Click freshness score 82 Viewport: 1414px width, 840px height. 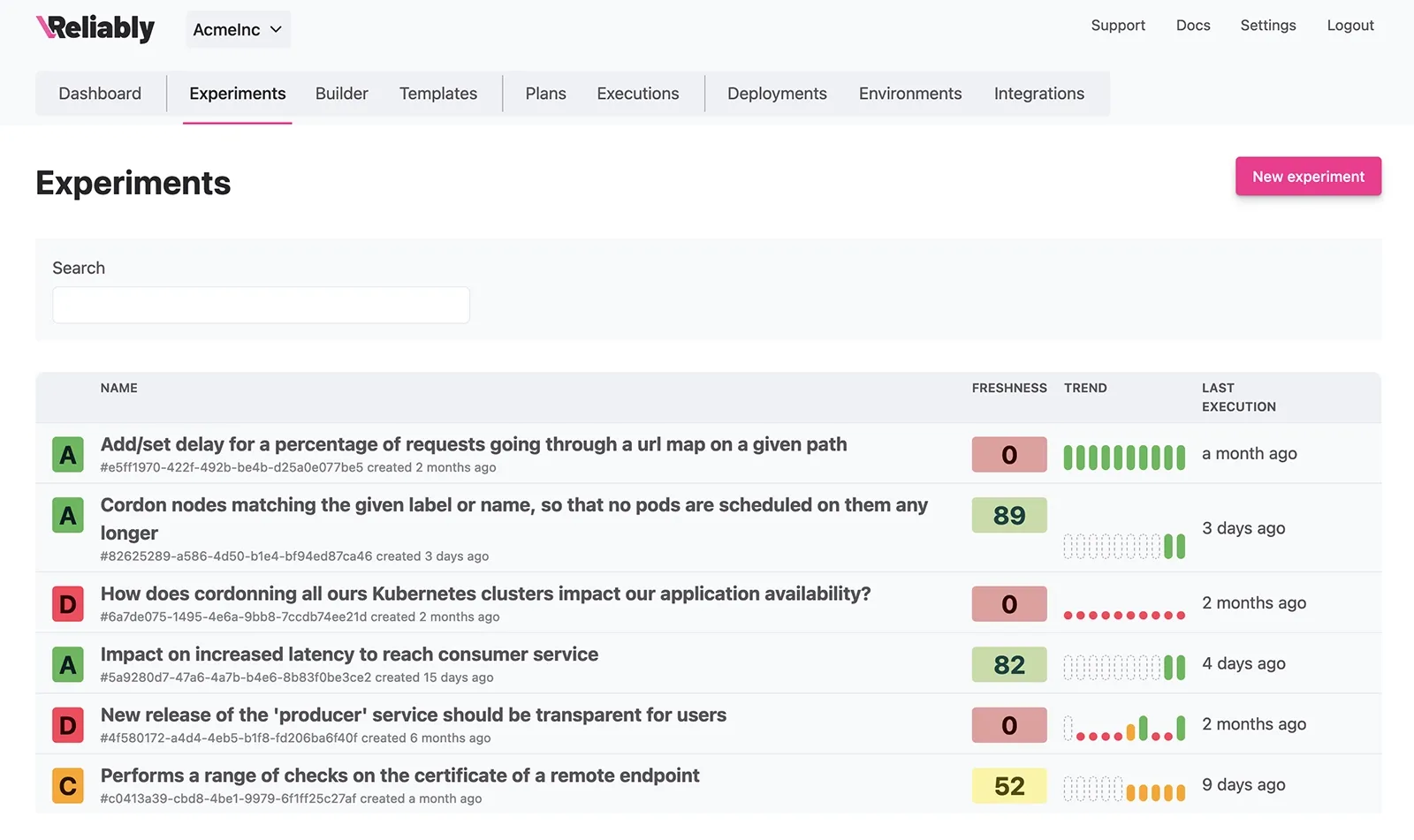1009,665
